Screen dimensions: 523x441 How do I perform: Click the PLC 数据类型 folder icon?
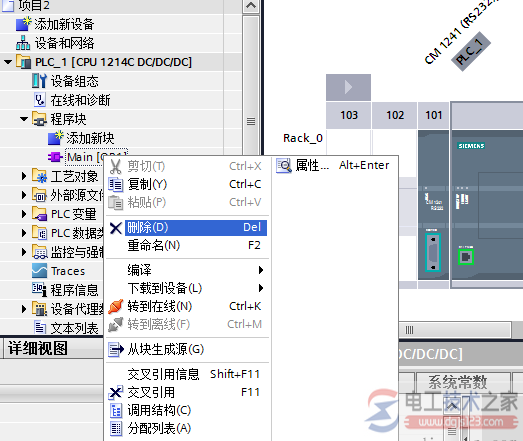pyautogui.click(x=39, y=233)
